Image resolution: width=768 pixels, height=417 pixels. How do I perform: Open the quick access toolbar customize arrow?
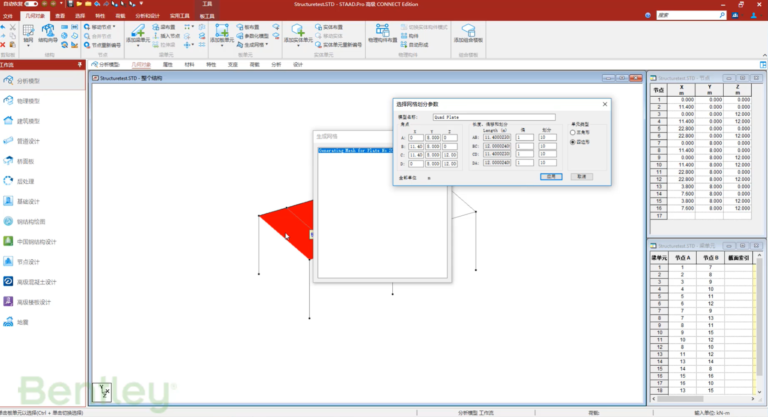(x=141, y=4)
